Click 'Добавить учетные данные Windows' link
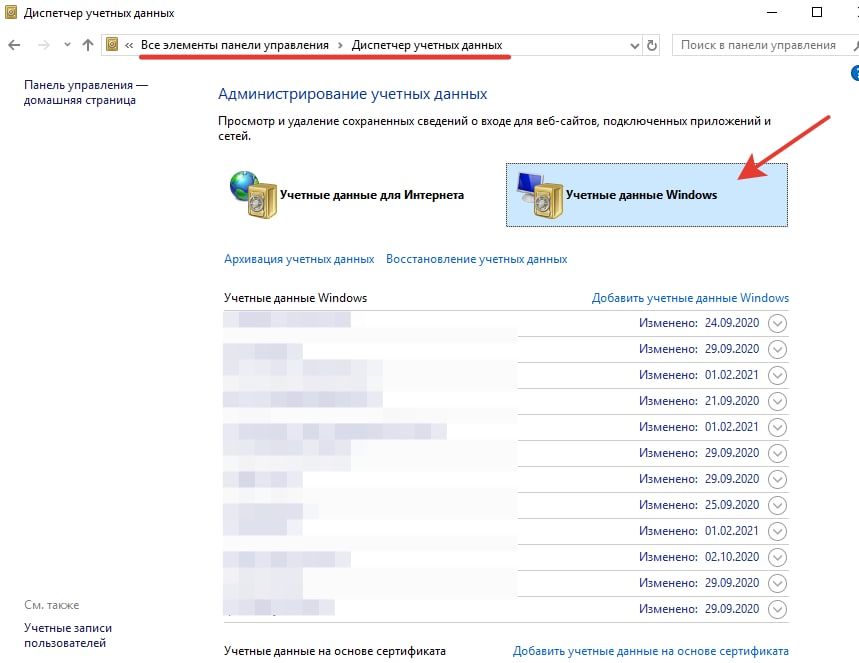Image resolution: width=859 pixels, height=663 pixels. pos(690,298)
